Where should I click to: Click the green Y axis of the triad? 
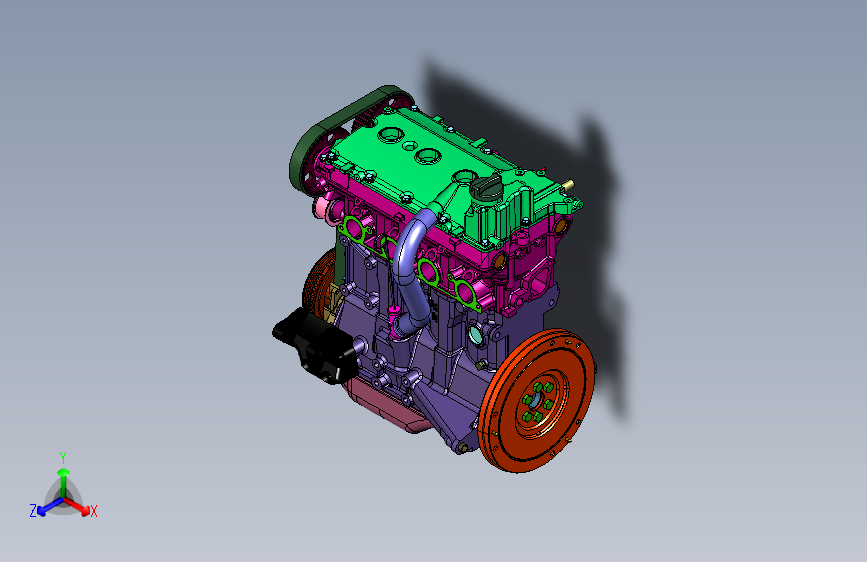[x=64, y=482]
